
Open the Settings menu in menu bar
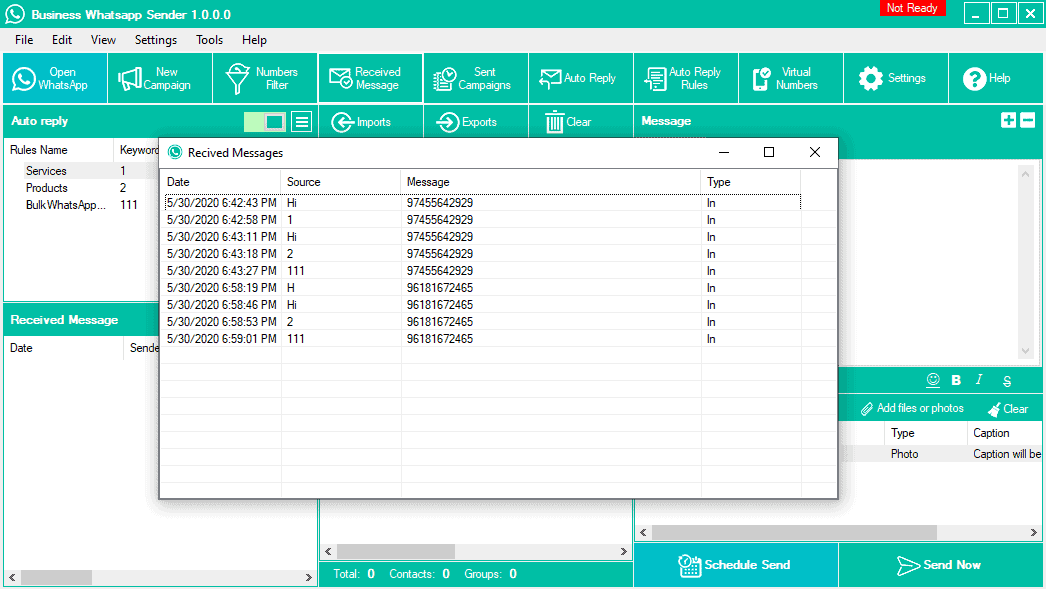click(156, 40)
